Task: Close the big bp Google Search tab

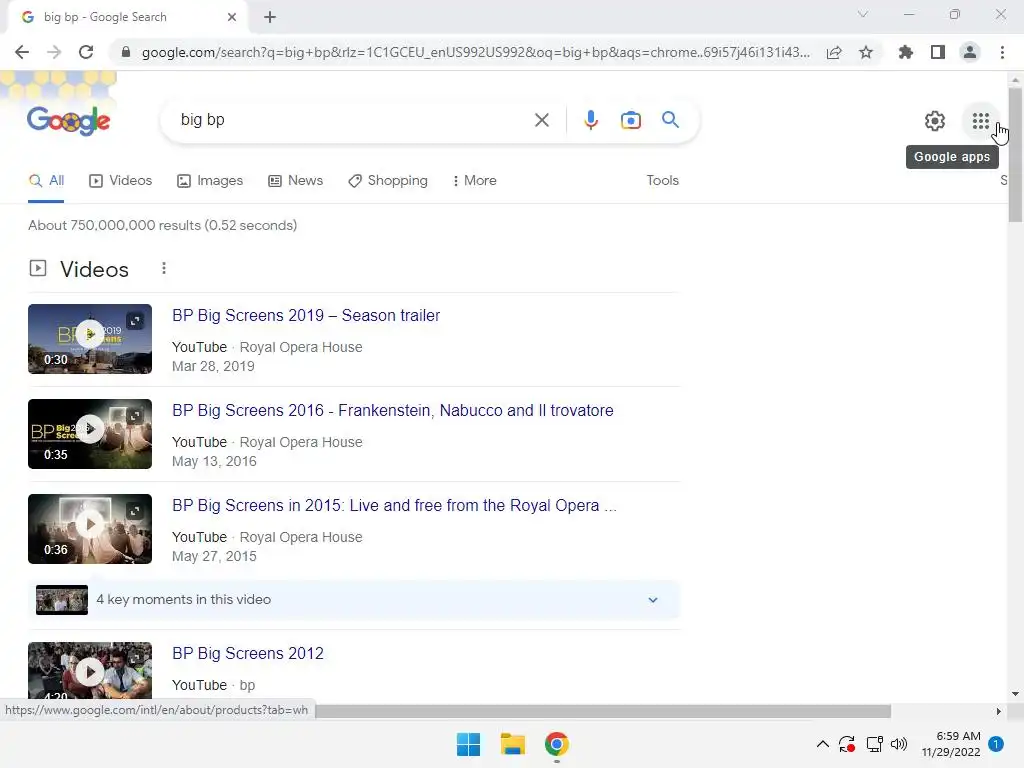Action: click(x=232, y=17)
